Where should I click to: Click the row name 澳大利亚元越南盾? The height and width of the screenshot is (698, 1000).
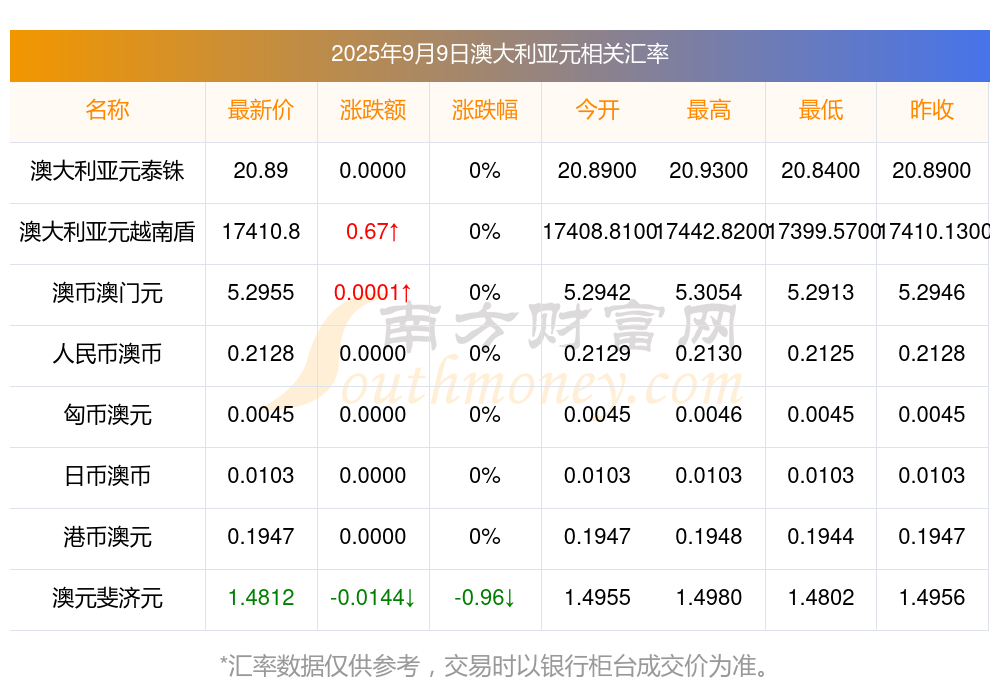click(x=107, y=232)
